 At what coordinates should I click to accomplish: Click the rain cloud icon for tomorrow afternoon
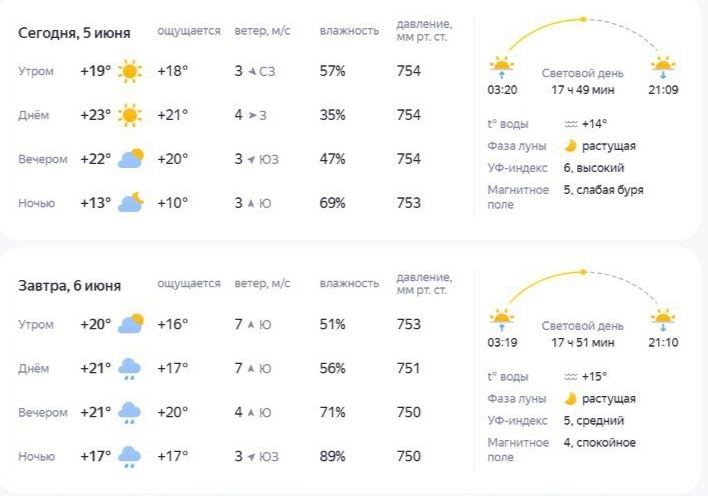(x=130, y=369)
